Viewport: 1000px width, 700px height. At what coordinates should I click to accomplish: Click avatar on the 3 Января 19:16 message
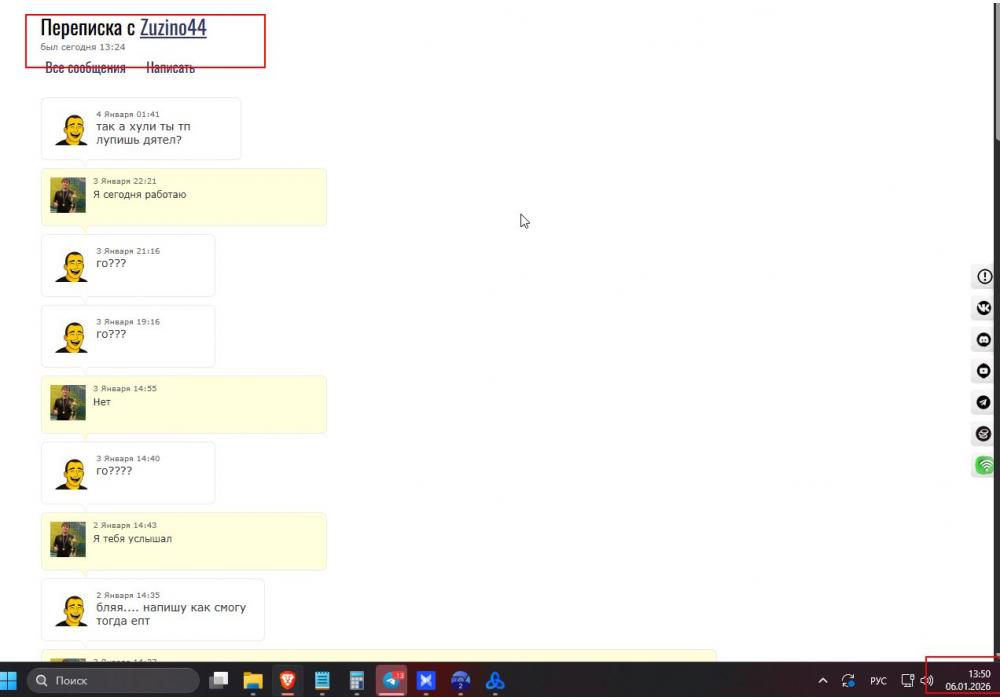click(x=72, y=337)
